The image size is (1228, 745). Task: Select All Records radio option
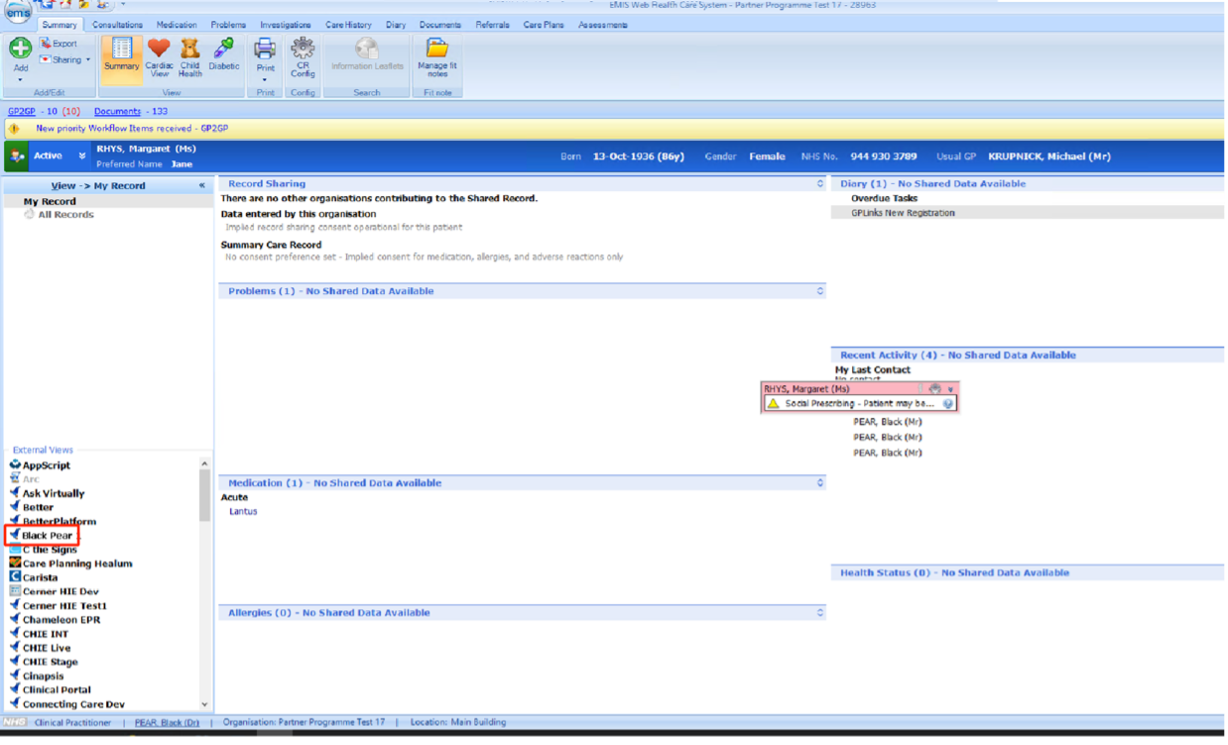coord(30,214)
